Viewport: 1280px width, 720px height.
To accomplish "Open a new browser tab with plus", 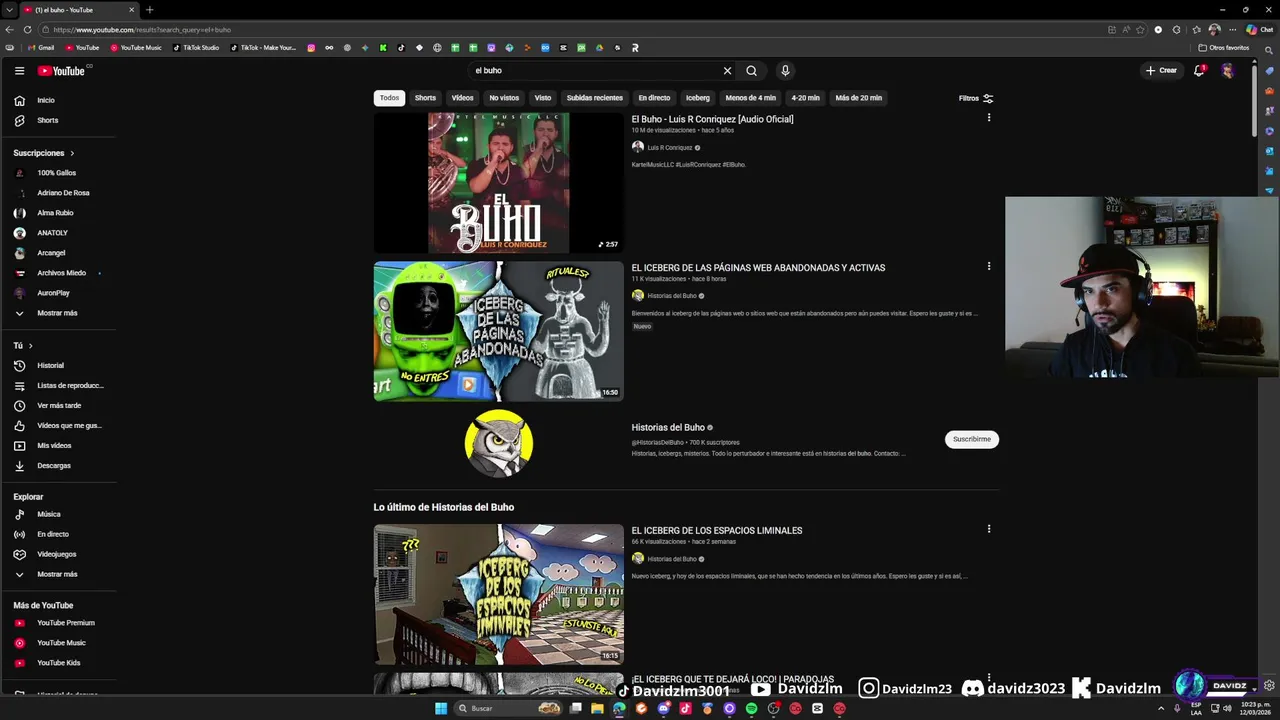I will tap(149, 10).
